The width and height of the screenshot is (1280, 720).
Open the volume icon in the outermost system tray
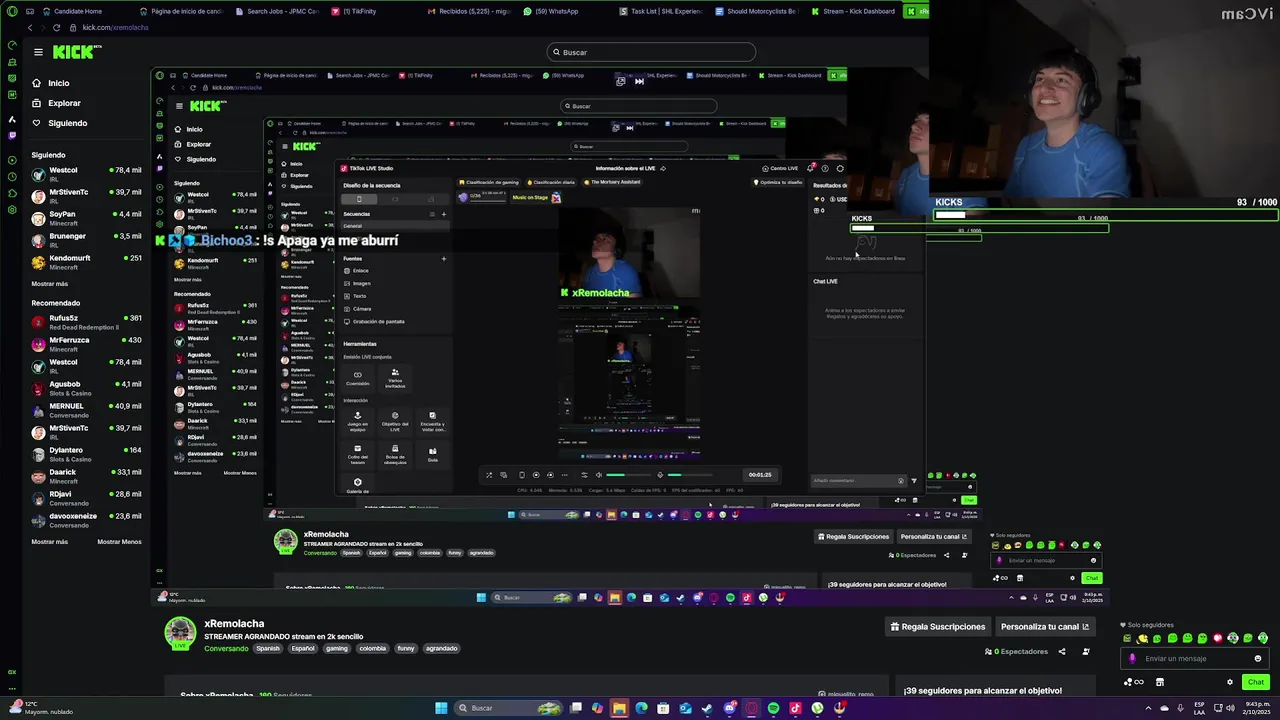(x=1231, y=708)
